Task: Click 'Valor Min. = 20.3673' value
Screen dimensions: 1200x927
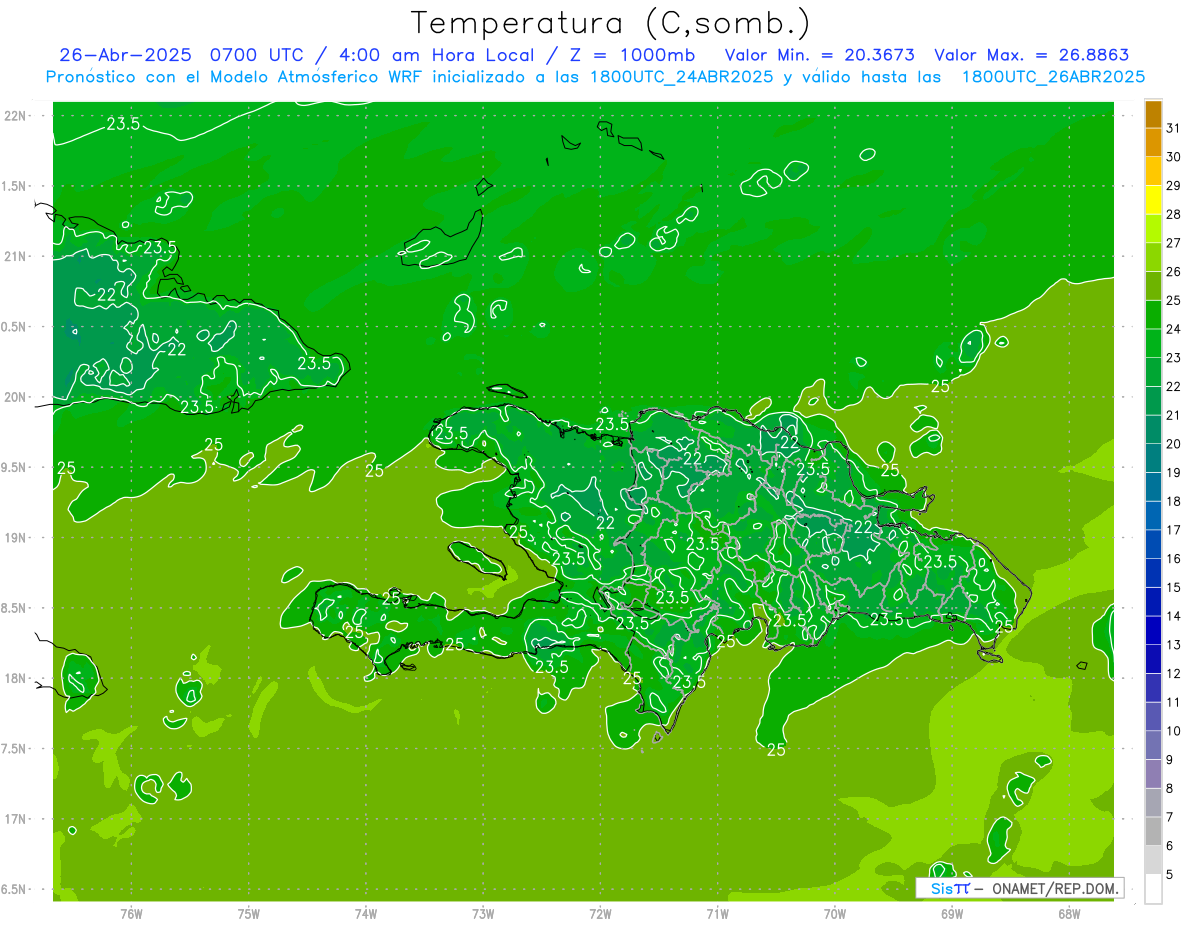Action: tap(819, 55)
